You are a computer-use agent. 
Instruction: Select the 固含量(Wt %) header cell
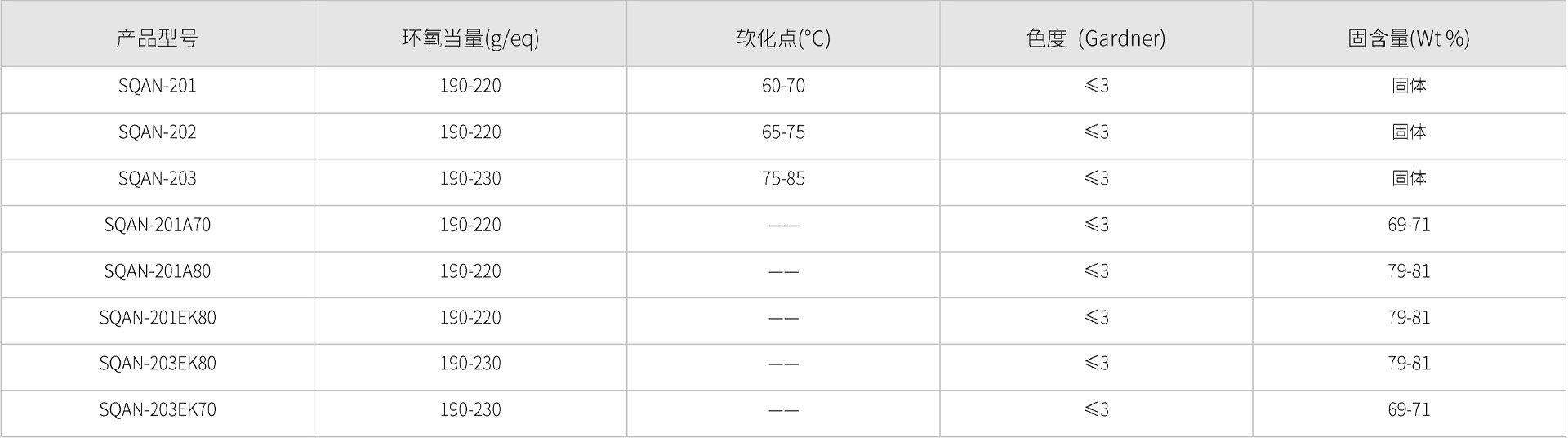(1409, 38)
